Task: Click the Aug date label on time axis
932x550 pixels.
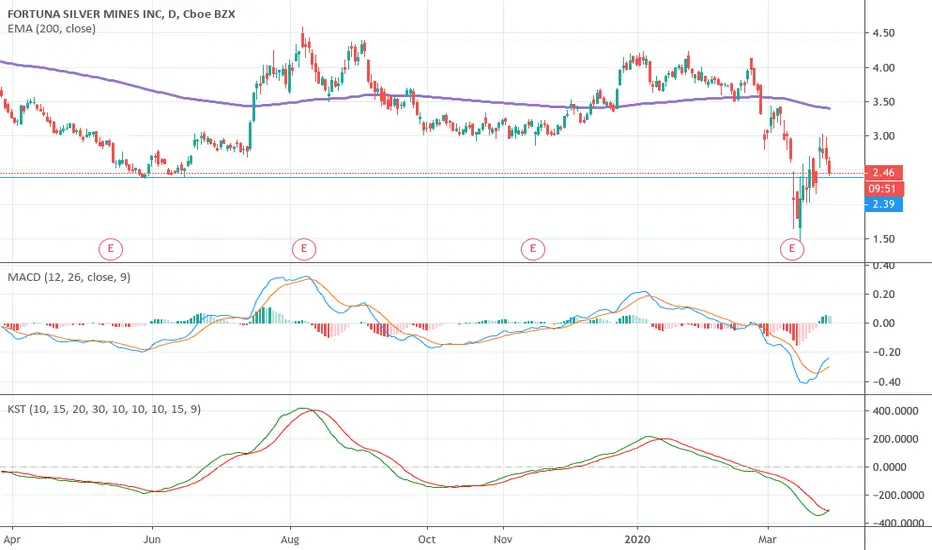Action: pyautogui.click(x=289, y=539)
